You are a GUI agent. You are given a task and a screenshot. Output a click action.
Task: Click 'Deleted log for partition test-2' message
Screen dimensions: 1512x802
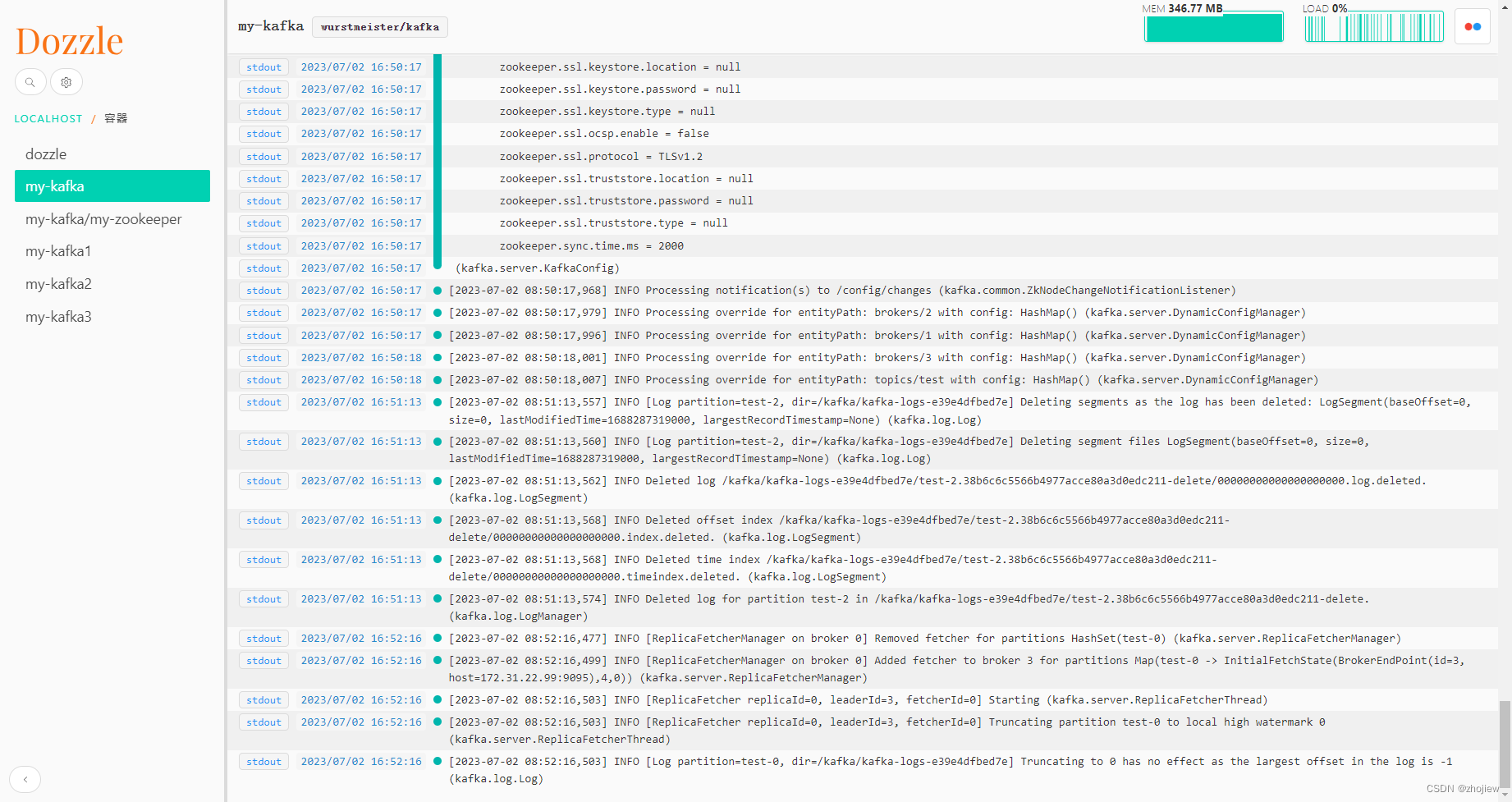(x=909, y=607)
